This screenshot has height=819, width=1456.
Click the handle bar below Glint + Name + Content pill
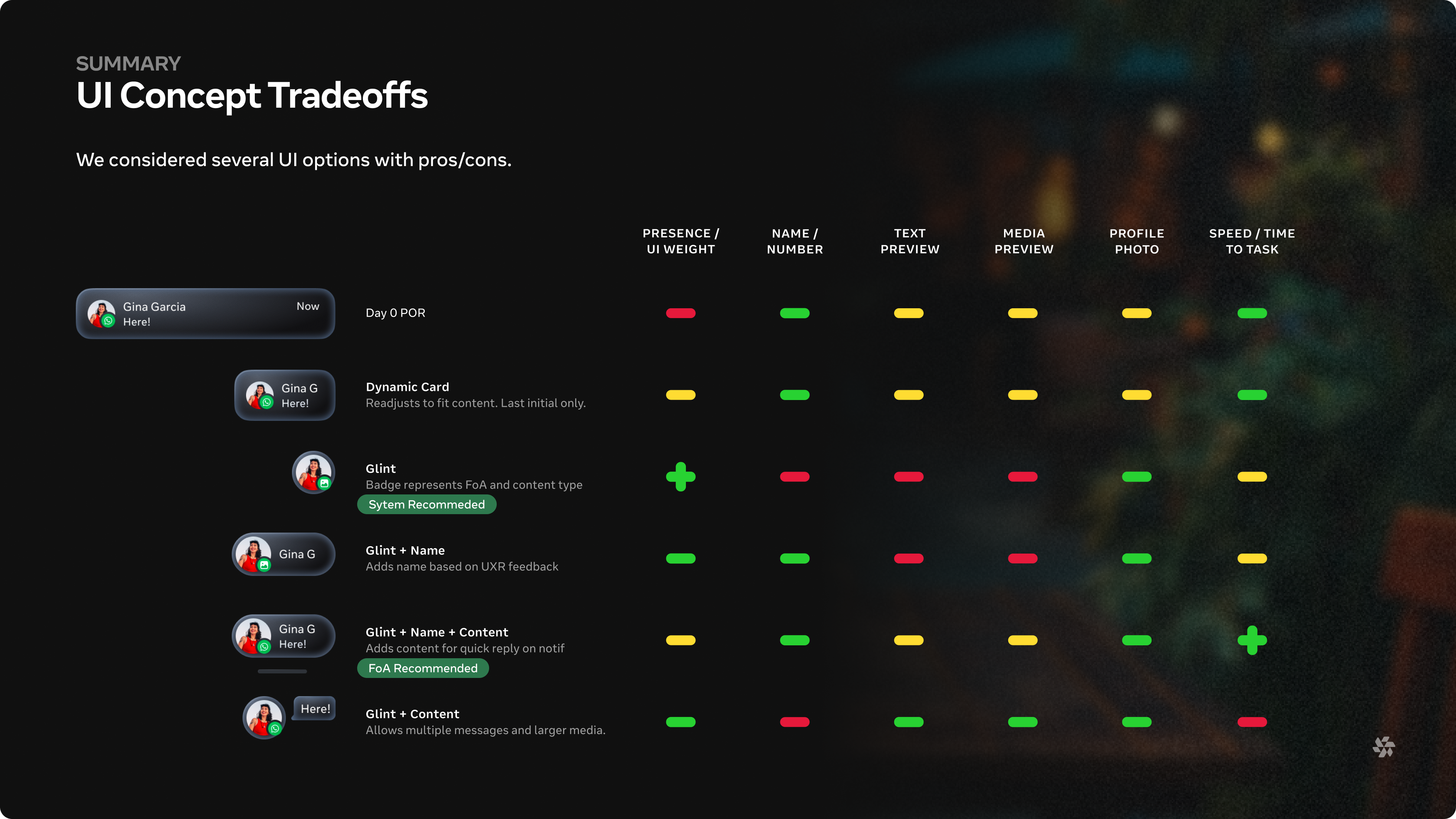click(282, 672)
